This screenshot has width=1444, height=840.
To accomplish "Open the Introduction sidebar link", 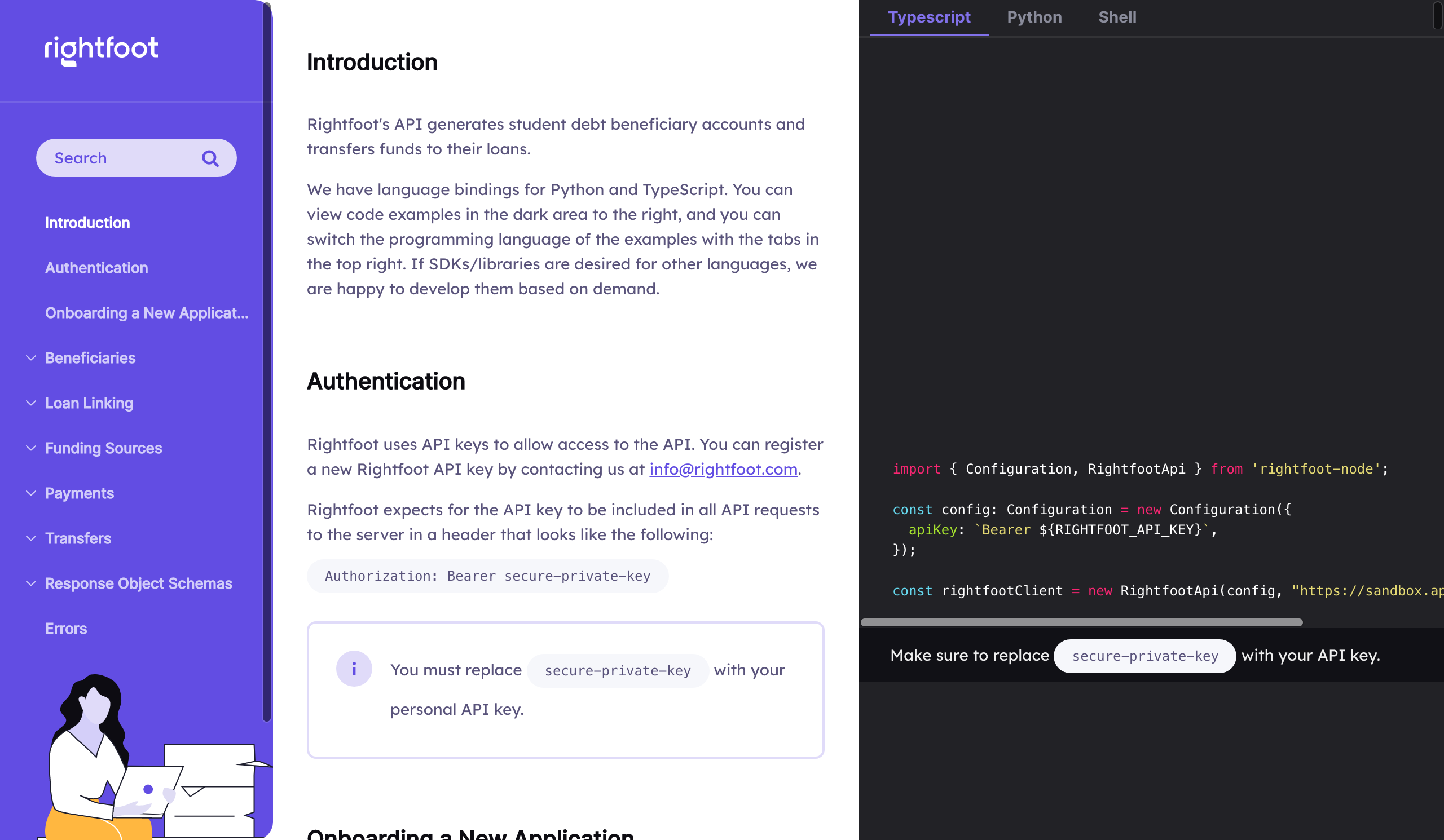I will tap(87, 223).
